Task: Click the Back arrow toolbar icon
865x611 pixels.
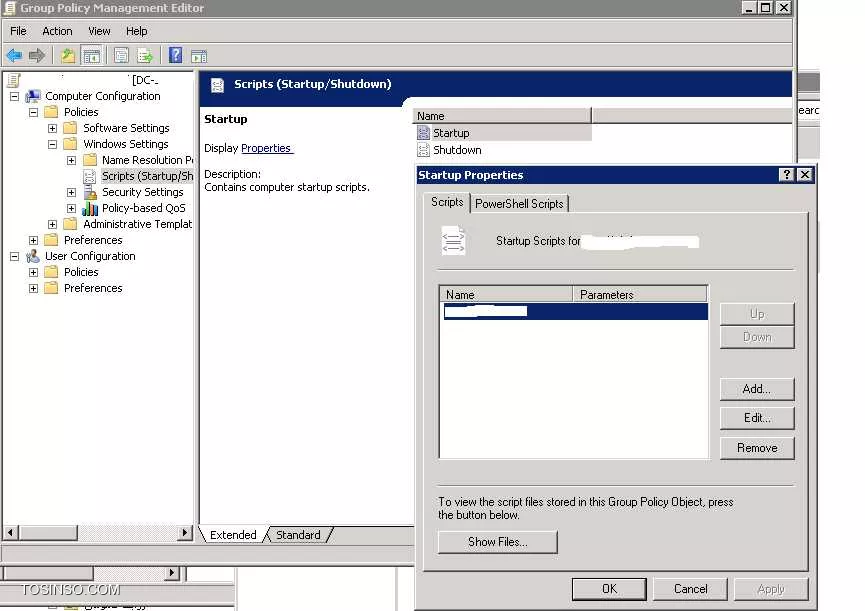Action: click(x=14, y=56)
